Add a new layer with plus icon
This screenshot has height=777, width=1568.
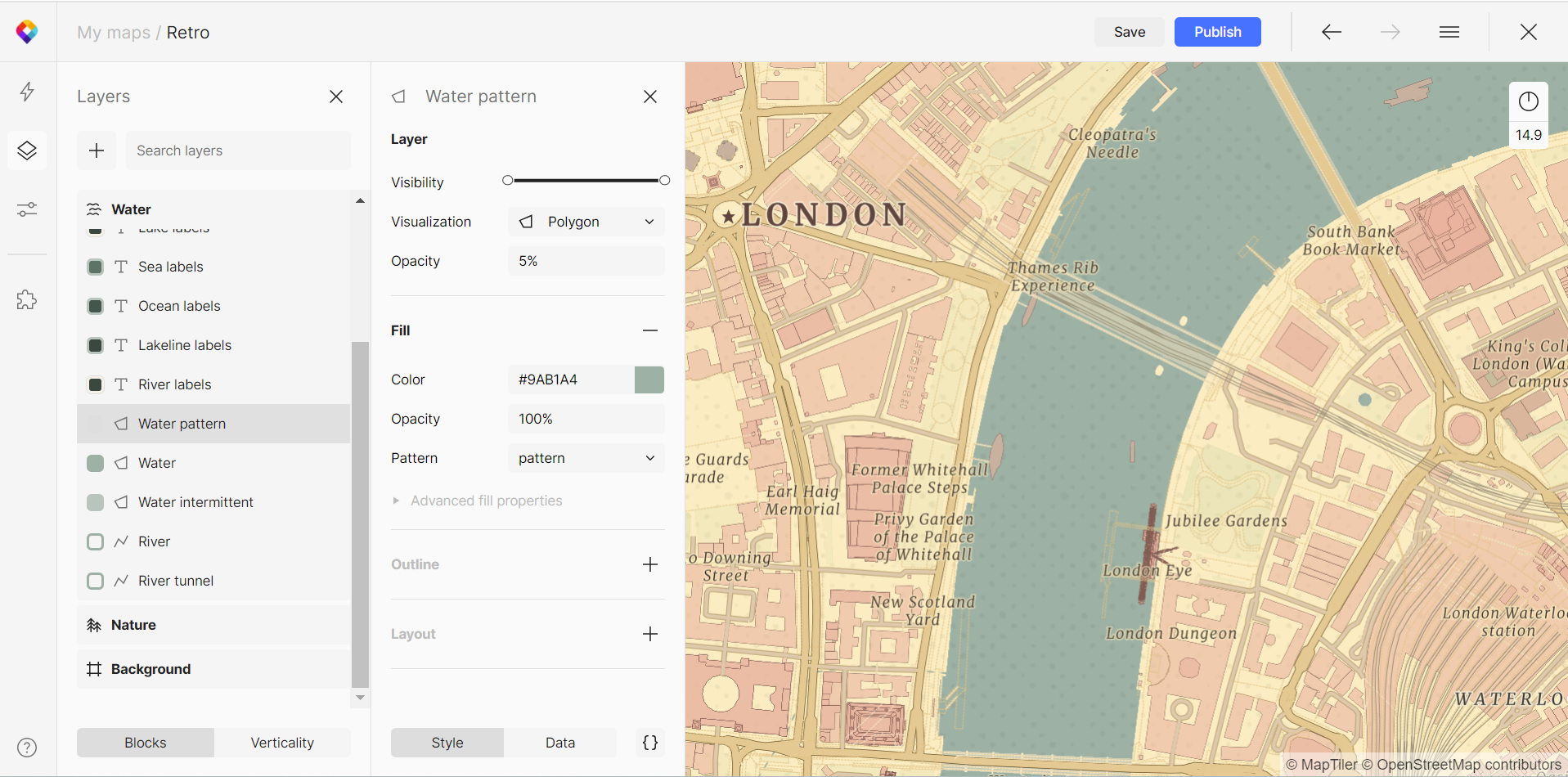click(x=97, y=150)
